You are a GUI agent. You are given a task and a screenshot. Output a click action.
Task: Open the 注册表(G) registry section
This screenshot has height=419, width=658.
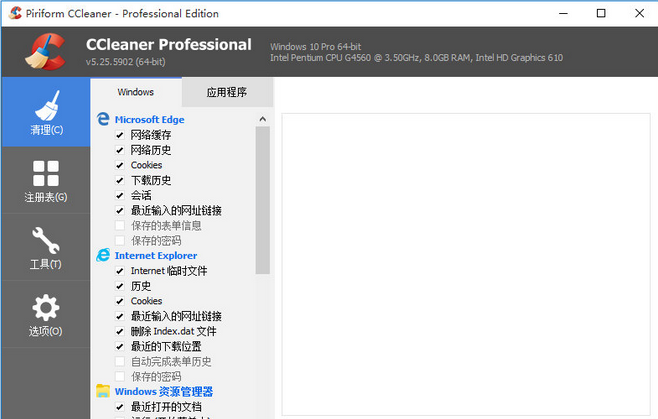click(x=46, y=181)
